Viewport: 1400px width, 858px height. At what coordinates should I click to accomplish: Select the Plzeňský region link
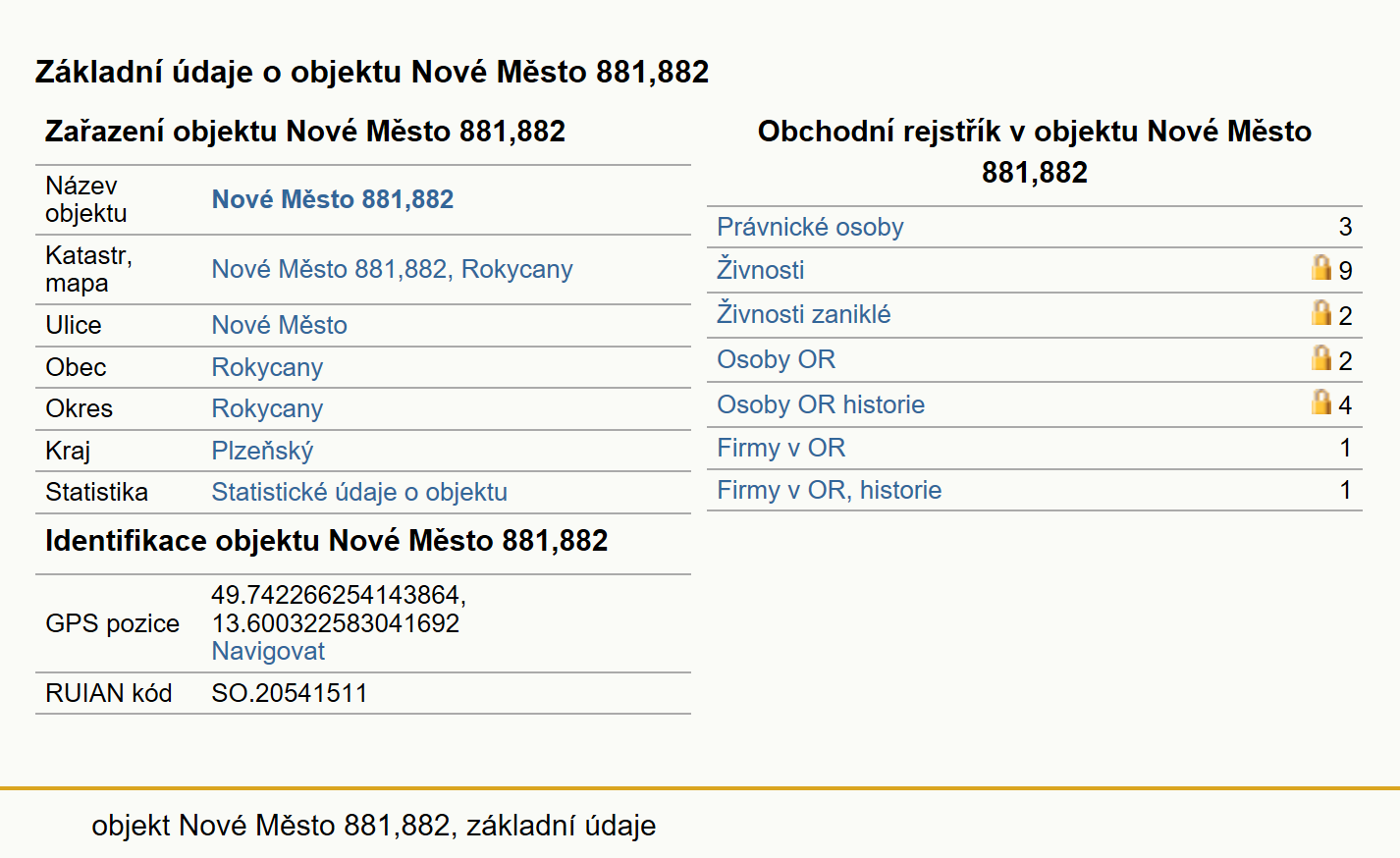[263, 451]
